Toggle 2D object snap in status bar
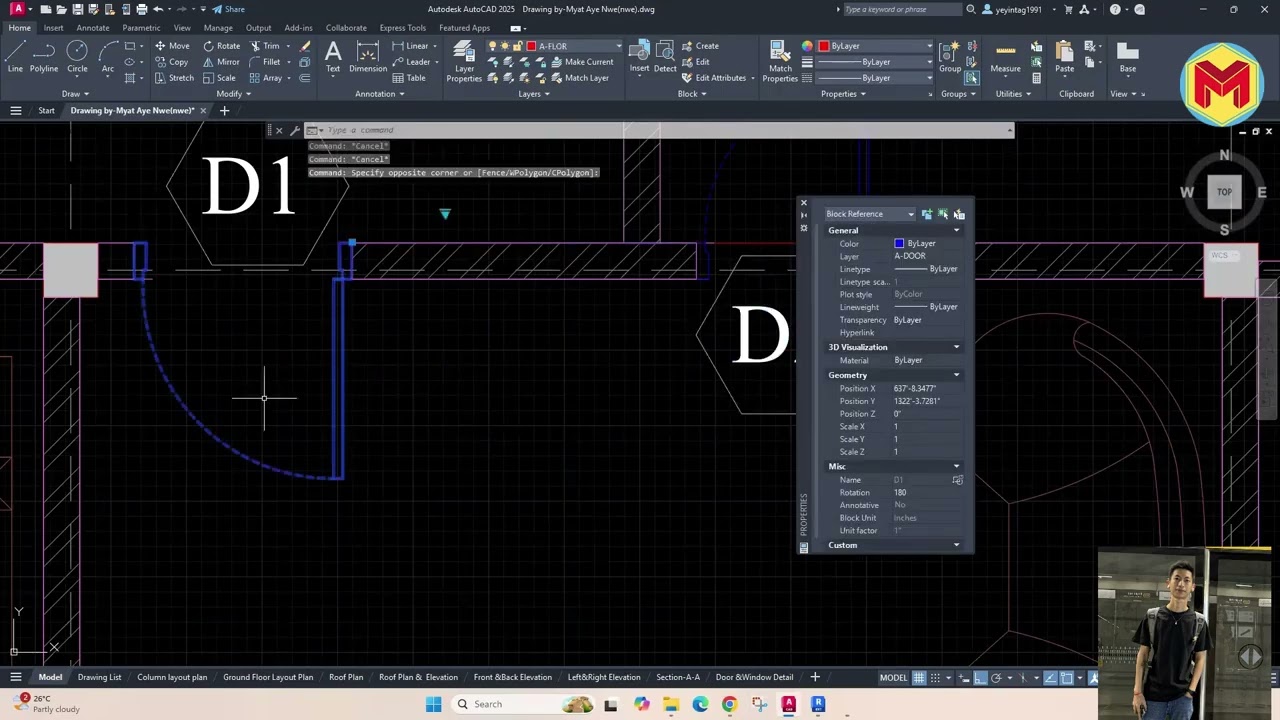 [1067, 677]
